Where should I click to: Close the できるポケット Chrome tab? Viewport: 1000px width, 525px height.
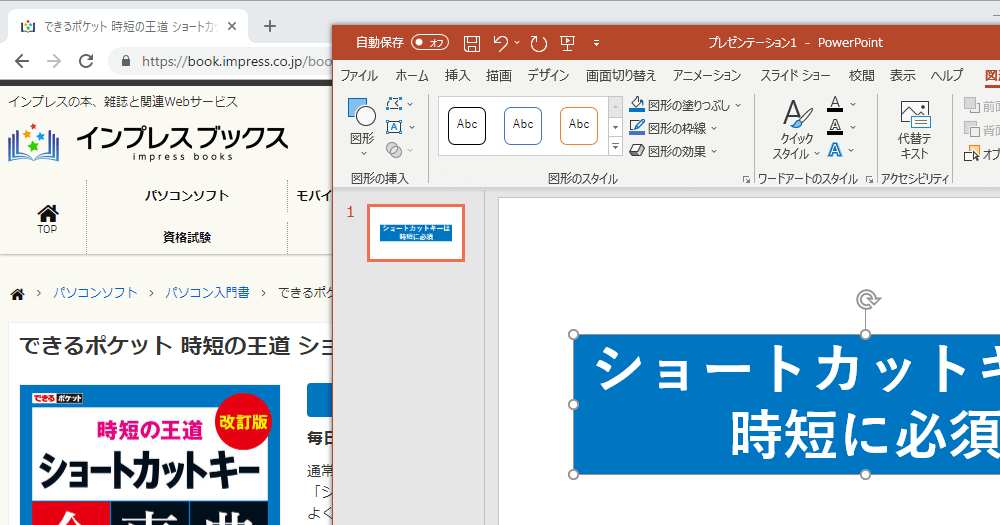tap(232, 26)
